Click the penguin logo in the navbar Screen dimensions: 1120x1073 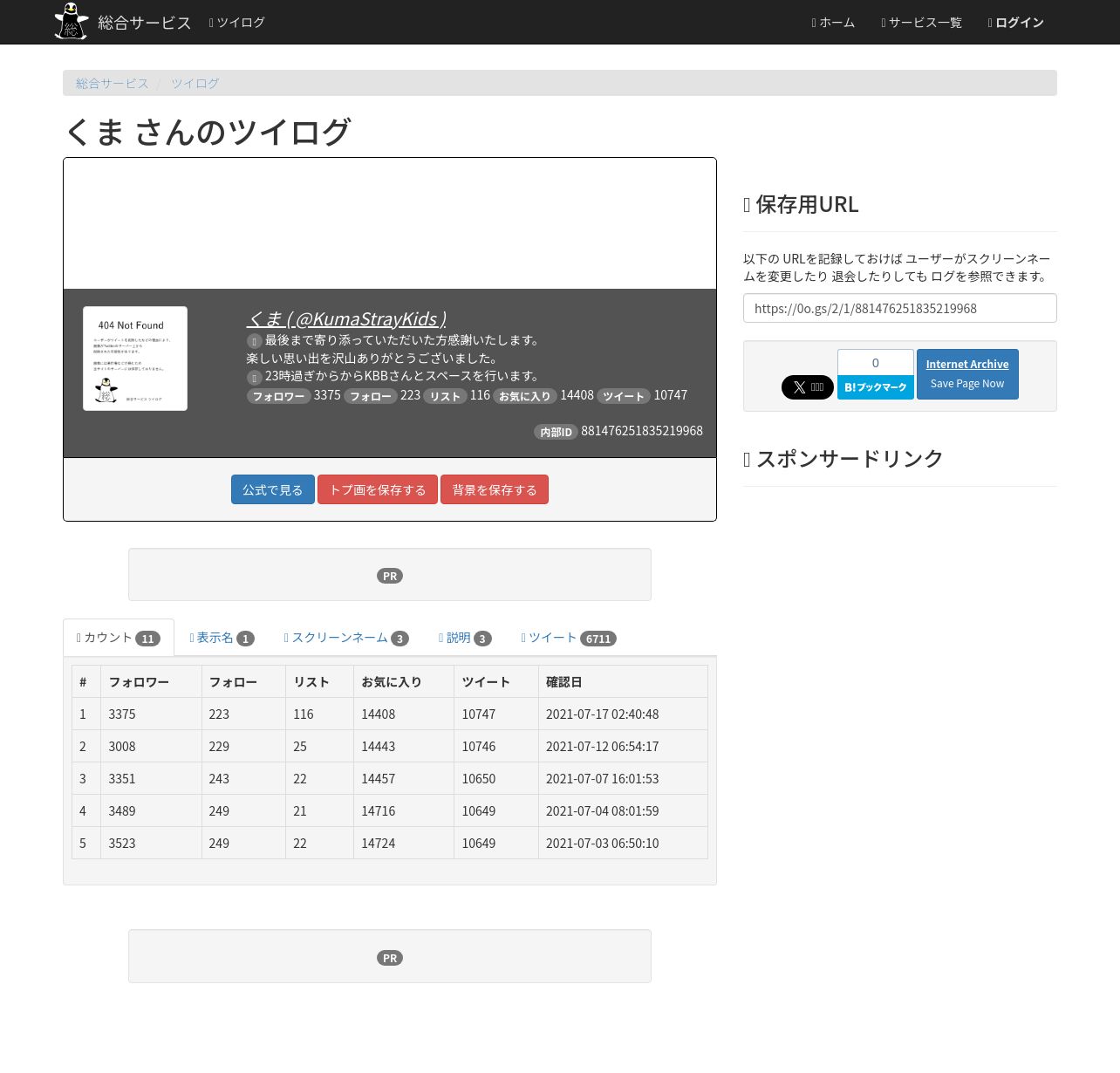click(72, 22)
